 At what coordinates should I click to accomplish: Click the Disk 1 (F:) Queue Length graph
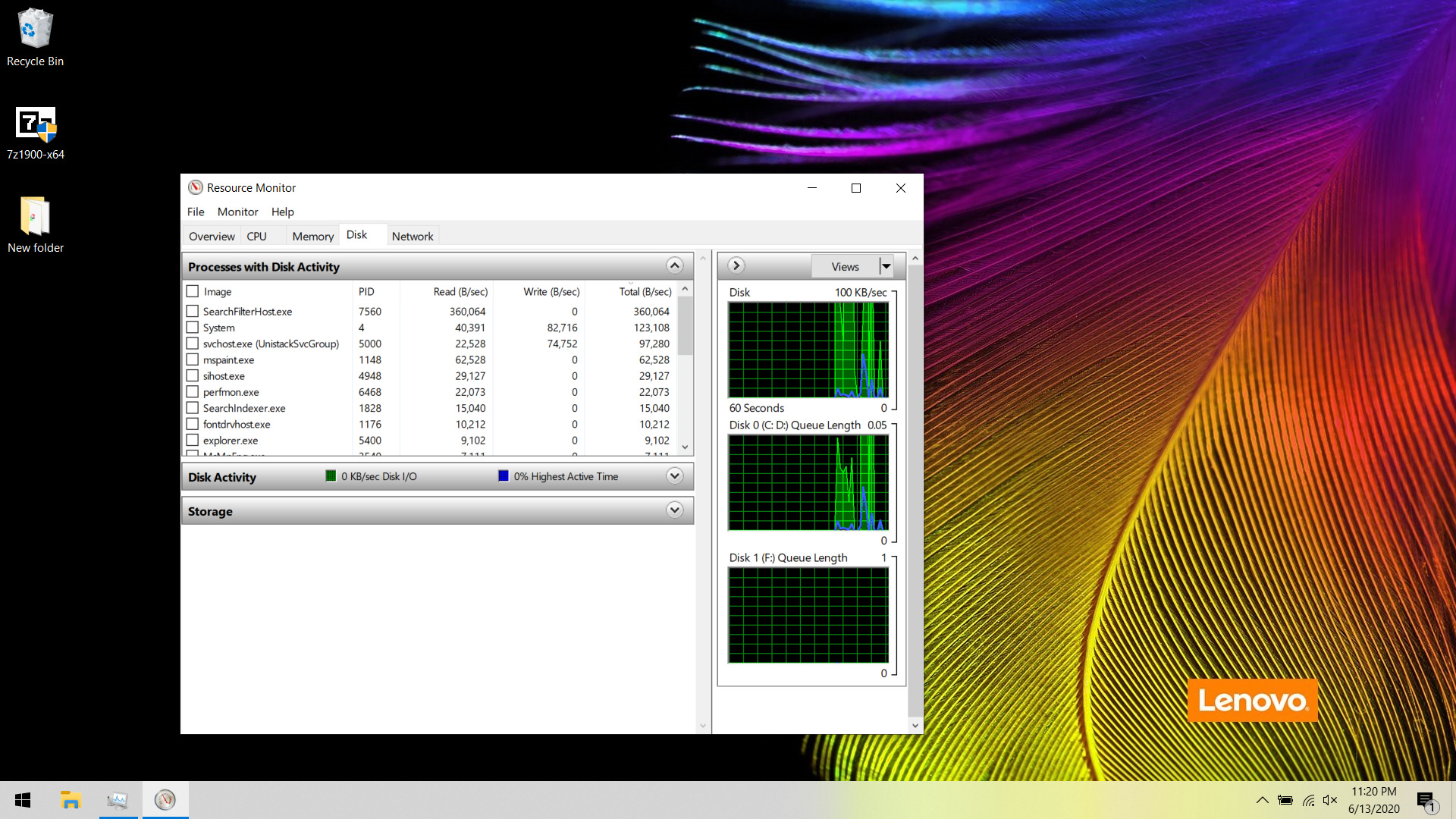pos(808,615)
